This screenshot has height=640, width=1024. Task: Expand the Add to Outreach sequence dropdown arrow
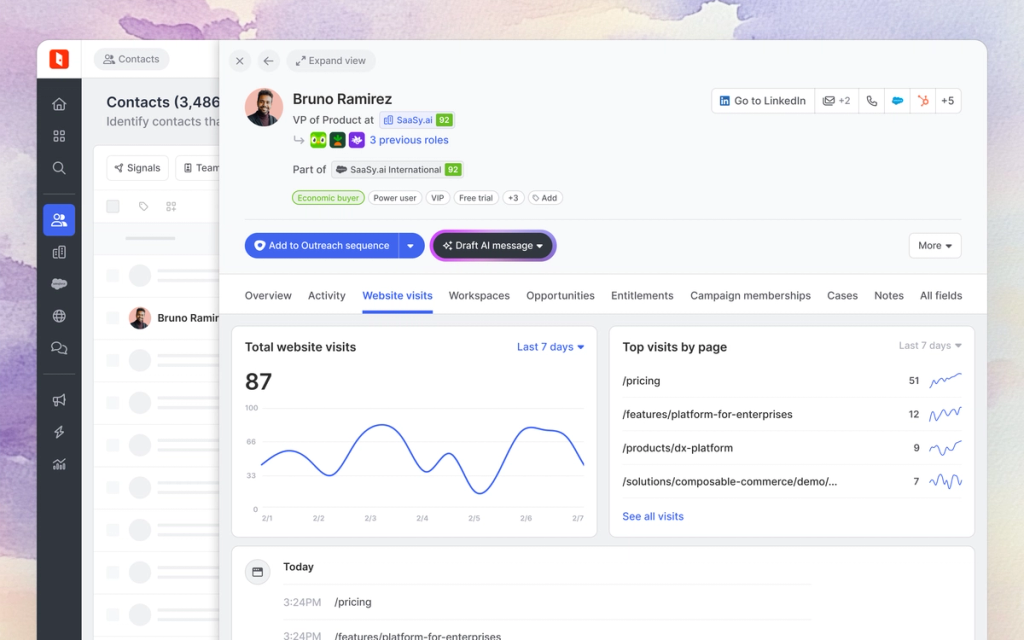(411, 245)
